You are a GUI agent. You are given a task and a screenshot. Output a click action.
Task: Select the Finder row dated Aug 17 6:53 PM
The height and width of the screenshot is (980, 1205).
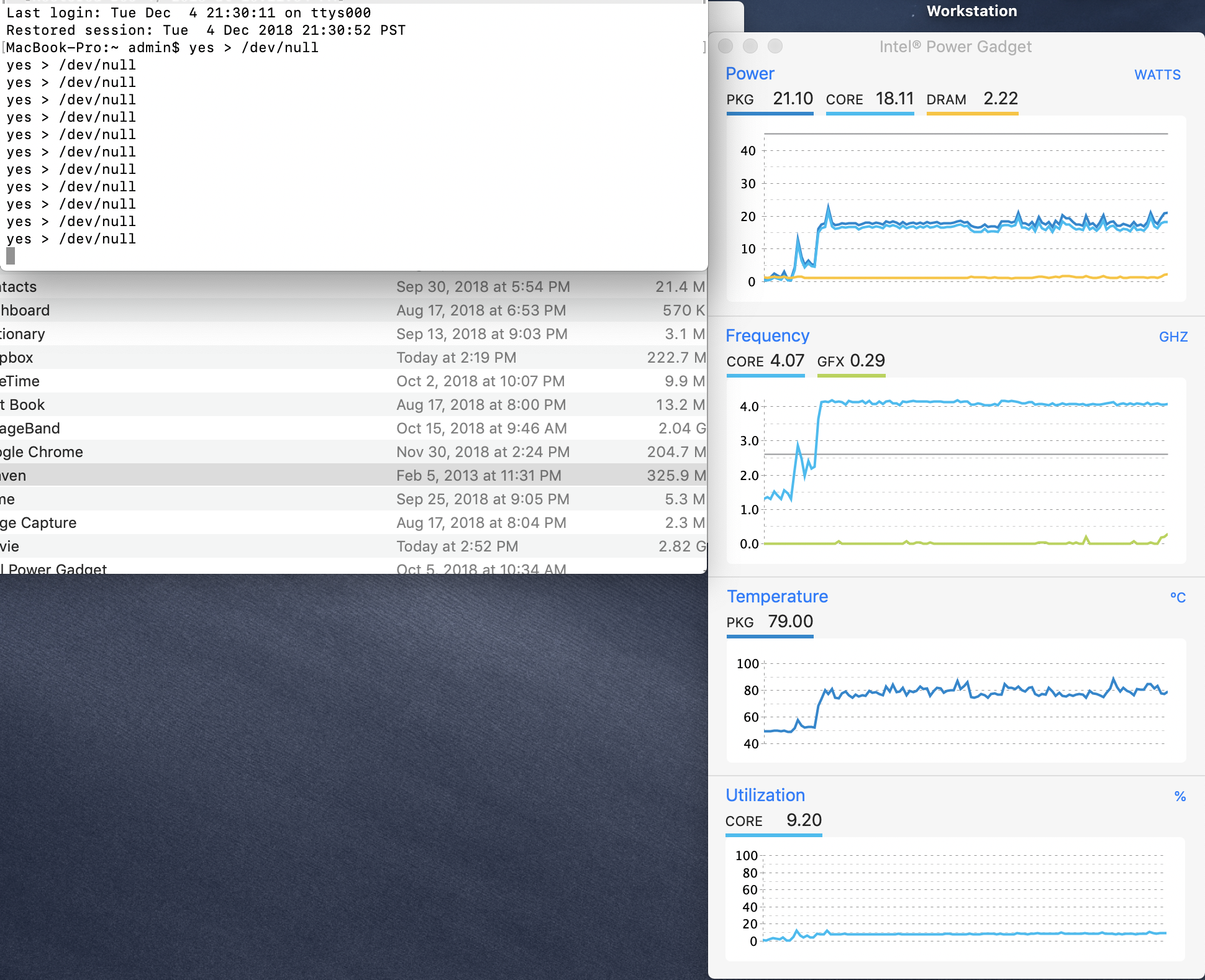[353, 311]
